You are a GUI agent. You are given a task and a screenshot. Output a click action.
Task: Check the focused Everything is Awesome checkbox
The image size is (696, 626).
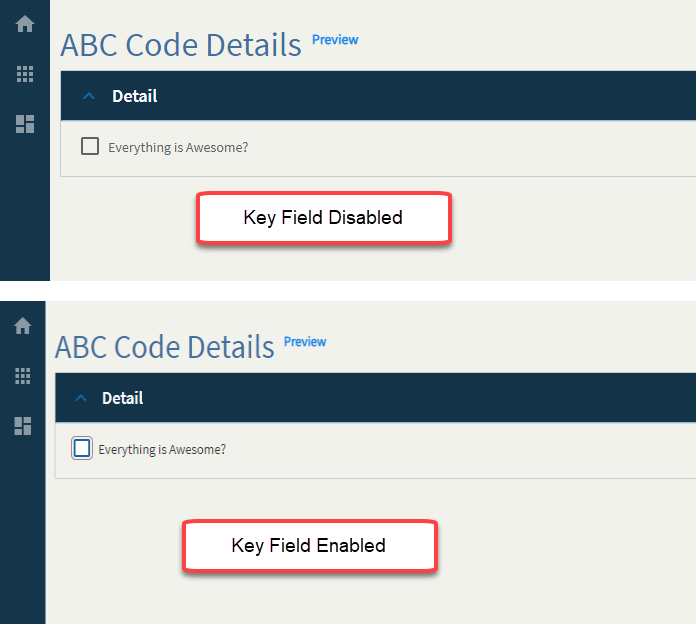[82, 448]
